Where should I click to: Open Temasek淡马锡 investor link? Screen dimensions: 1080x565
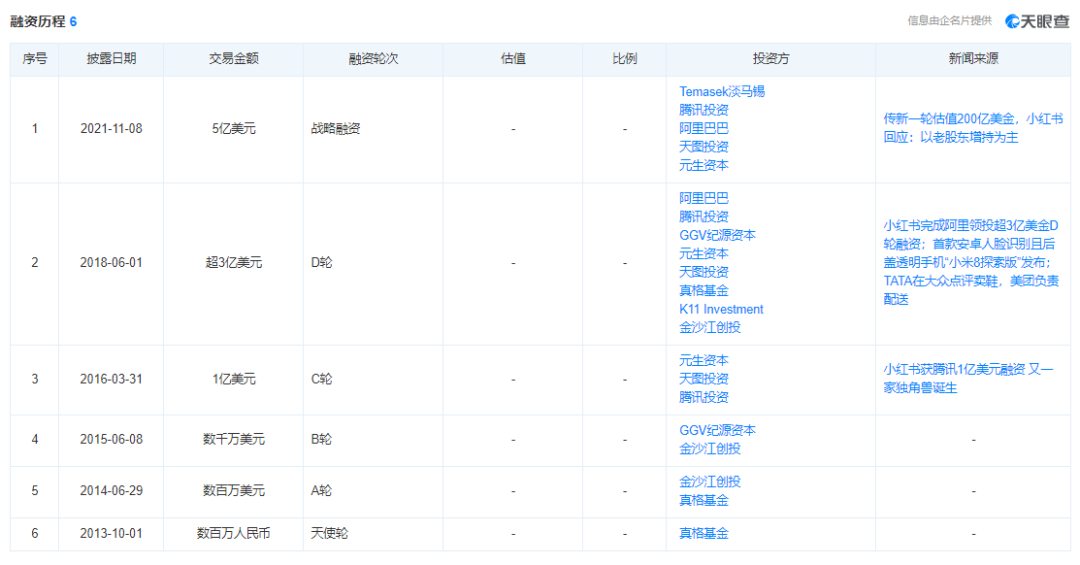722,92
